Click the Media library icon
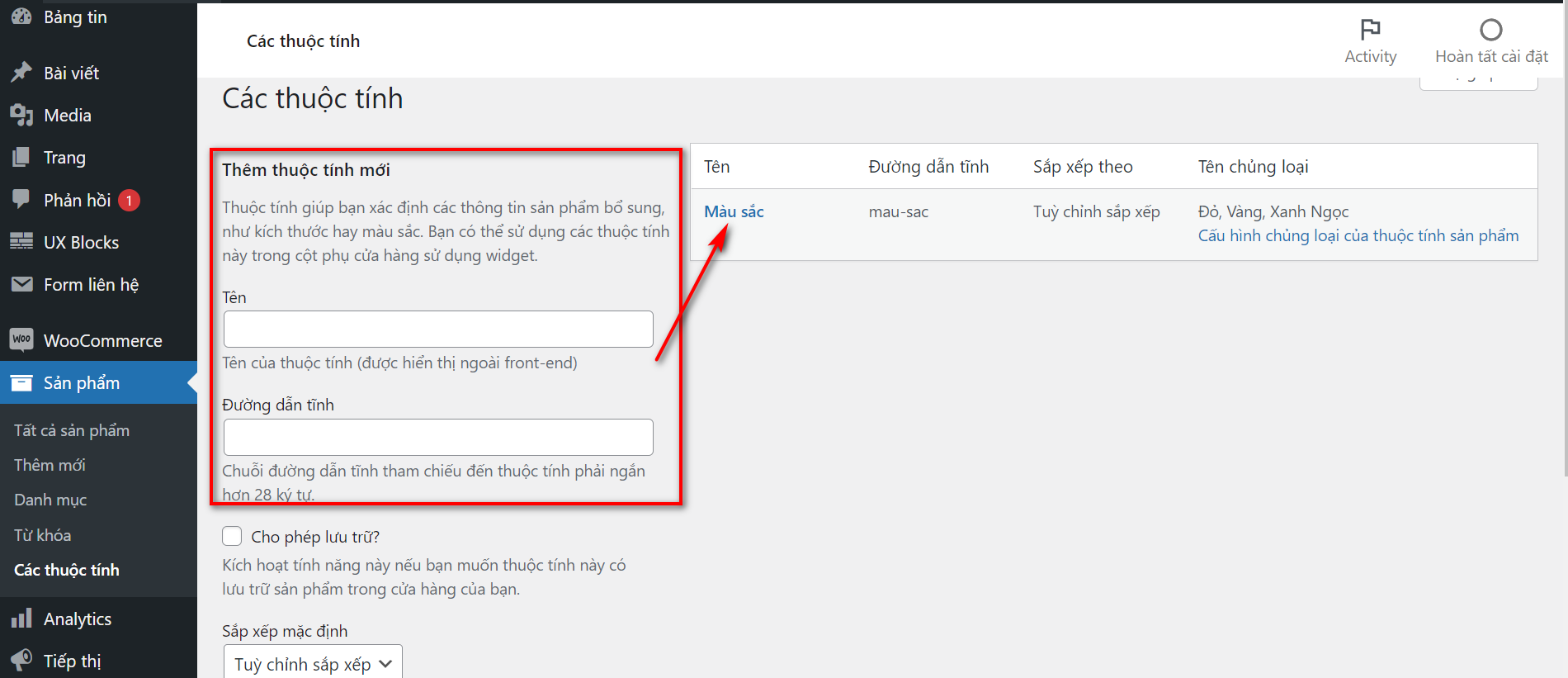 click(21, 115)
